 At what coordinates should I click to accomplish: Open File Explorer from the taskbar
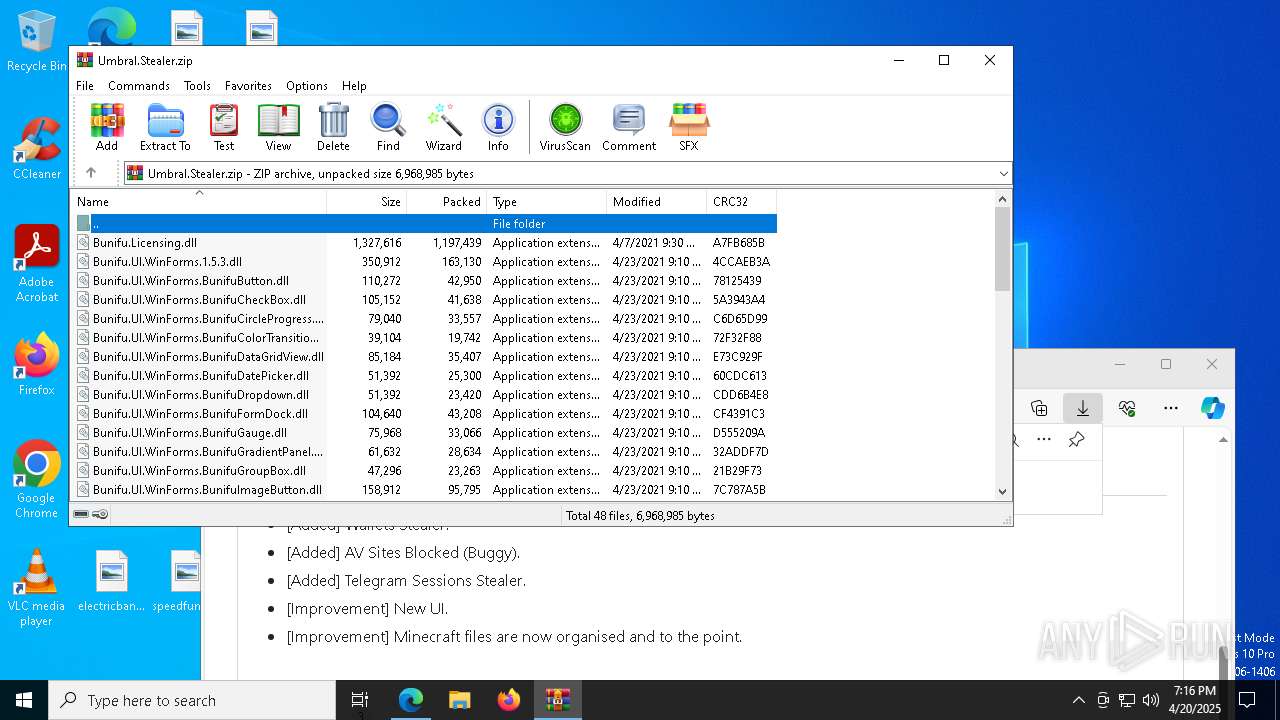tap(460, 700)
